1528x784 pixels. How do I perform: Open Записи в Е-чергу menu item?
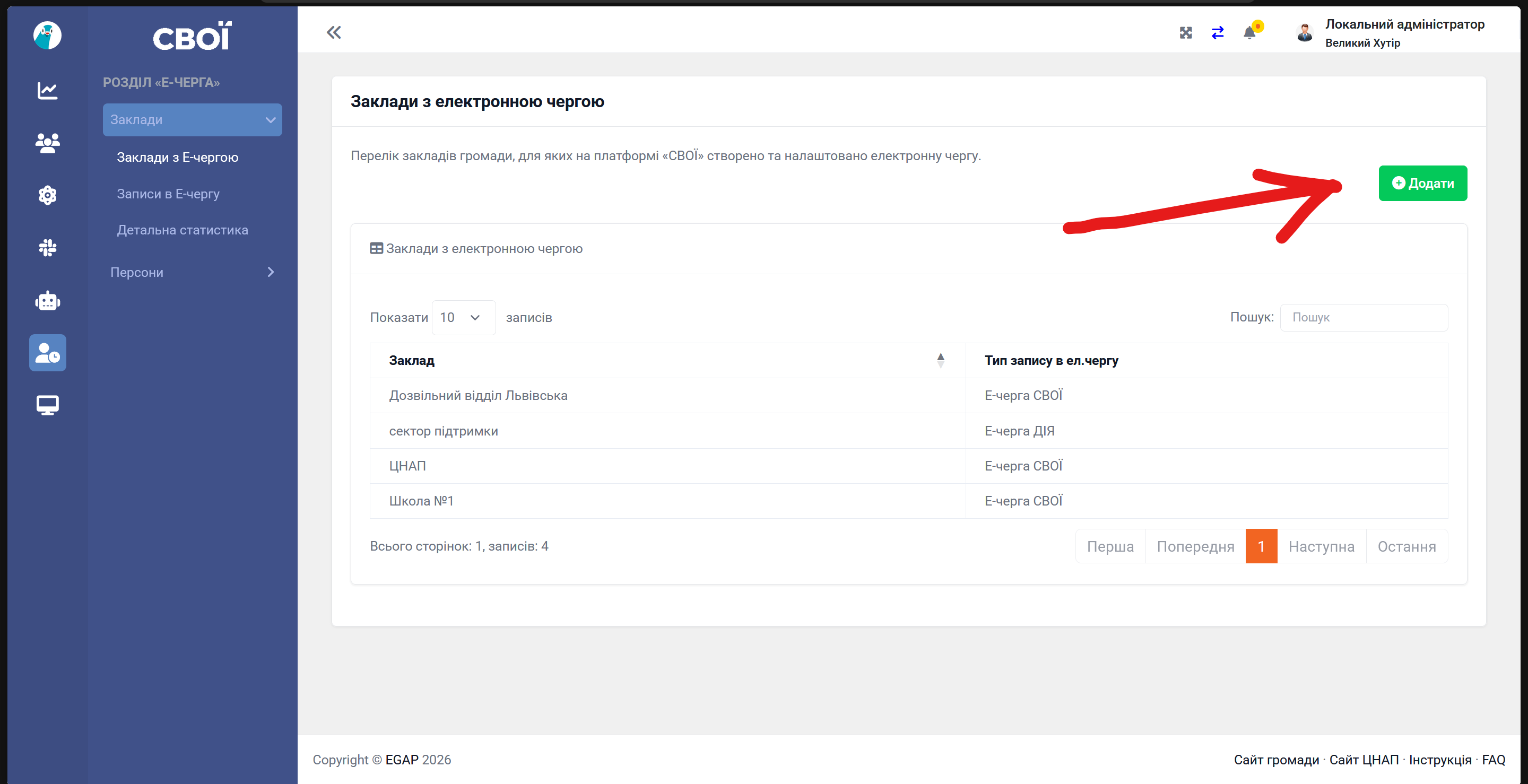(168, 194)
